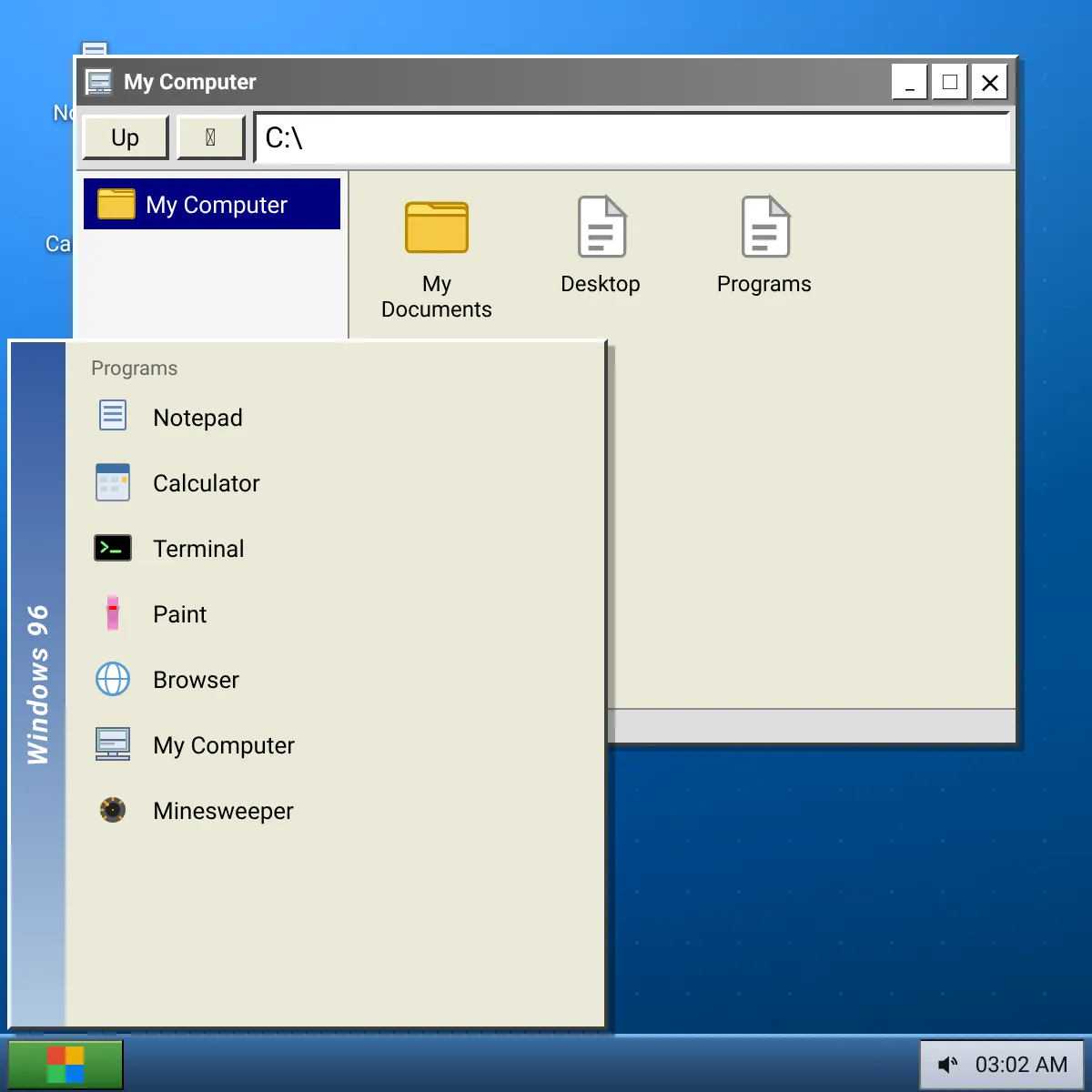This screenshot has height=1092, width=1092.
Task: Select the Paint brush icon
Action: pos(113,613)
